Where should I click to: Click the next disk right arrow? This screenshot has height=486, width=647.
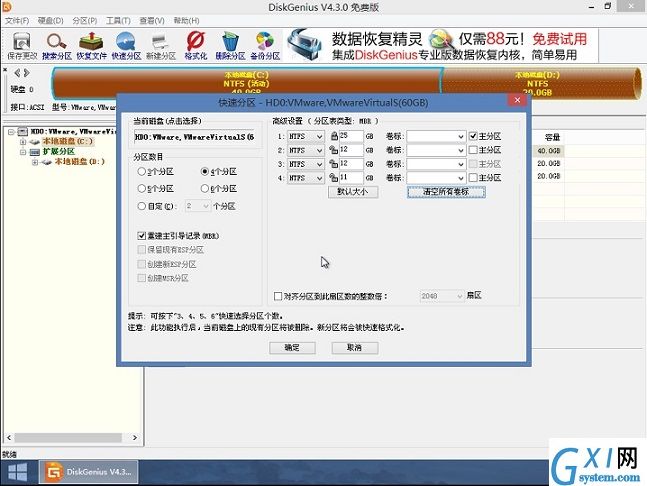click(x=26, y=73)
